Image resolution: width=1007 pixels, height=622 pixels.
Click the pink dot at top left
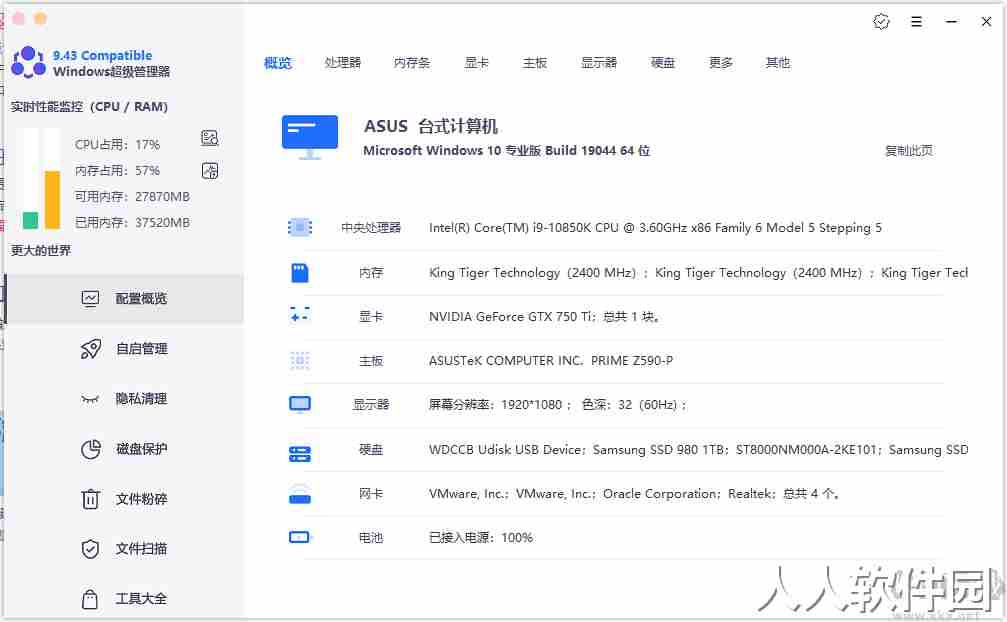pos(18,19)
